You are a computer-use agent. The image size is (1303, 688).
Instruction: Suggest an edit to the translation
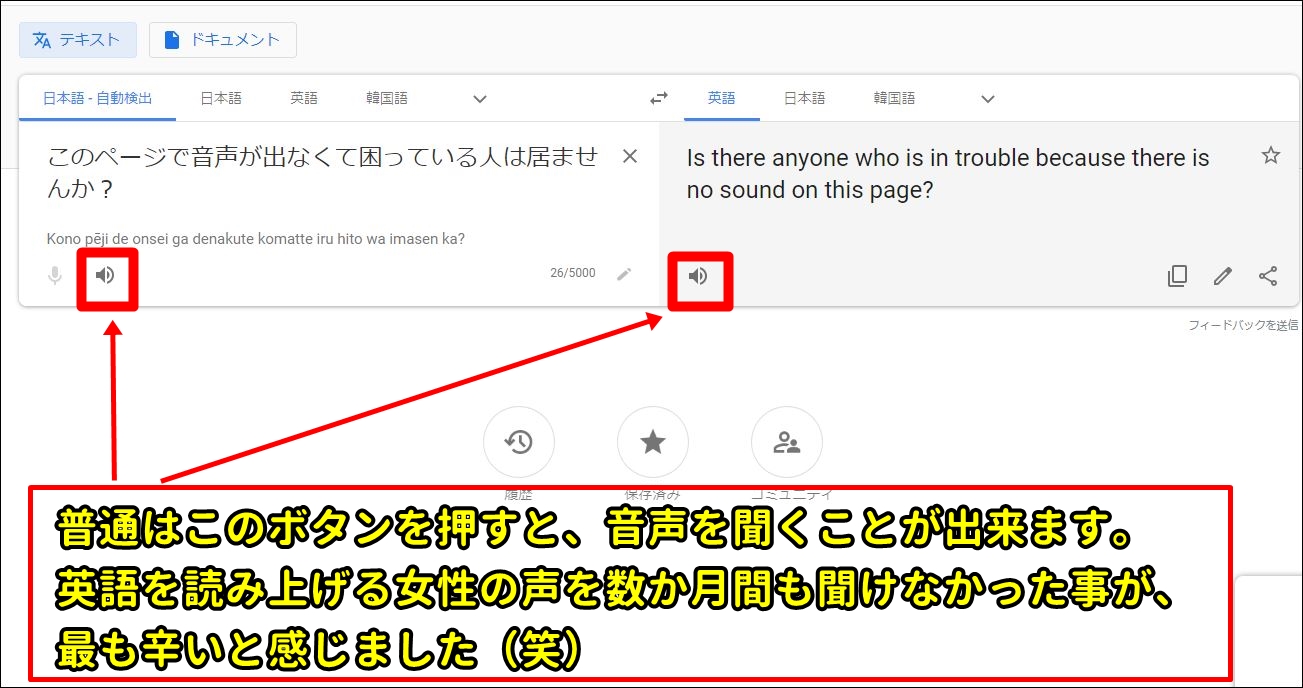1222,277
